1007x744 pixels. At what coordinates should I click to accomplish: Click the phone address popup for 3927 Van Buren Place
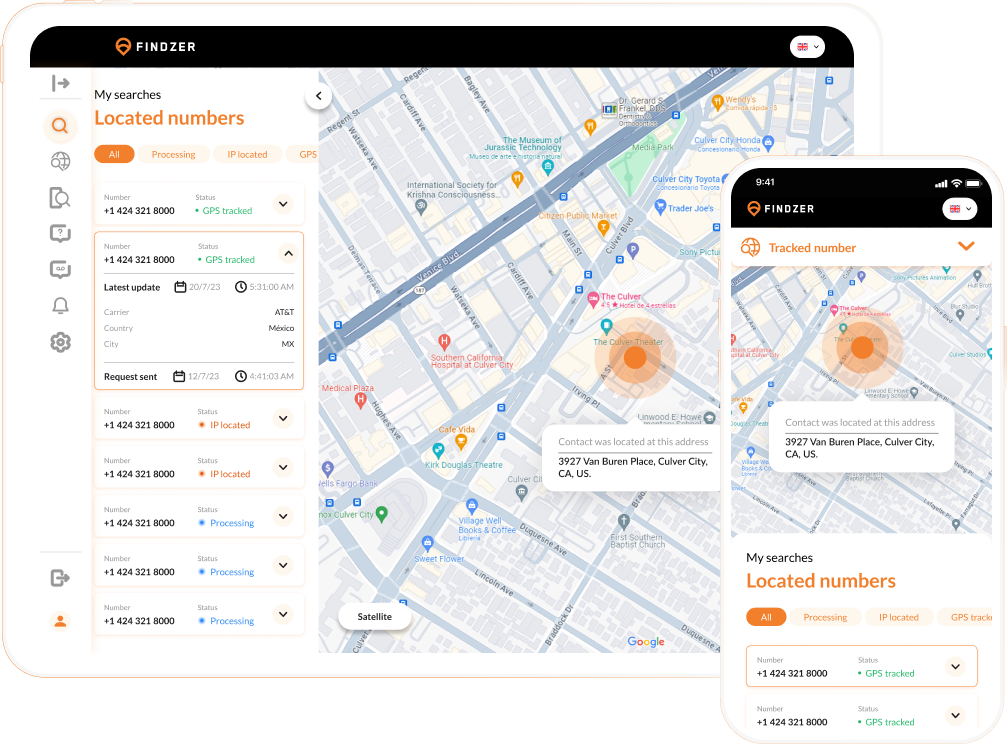point(861,438)
